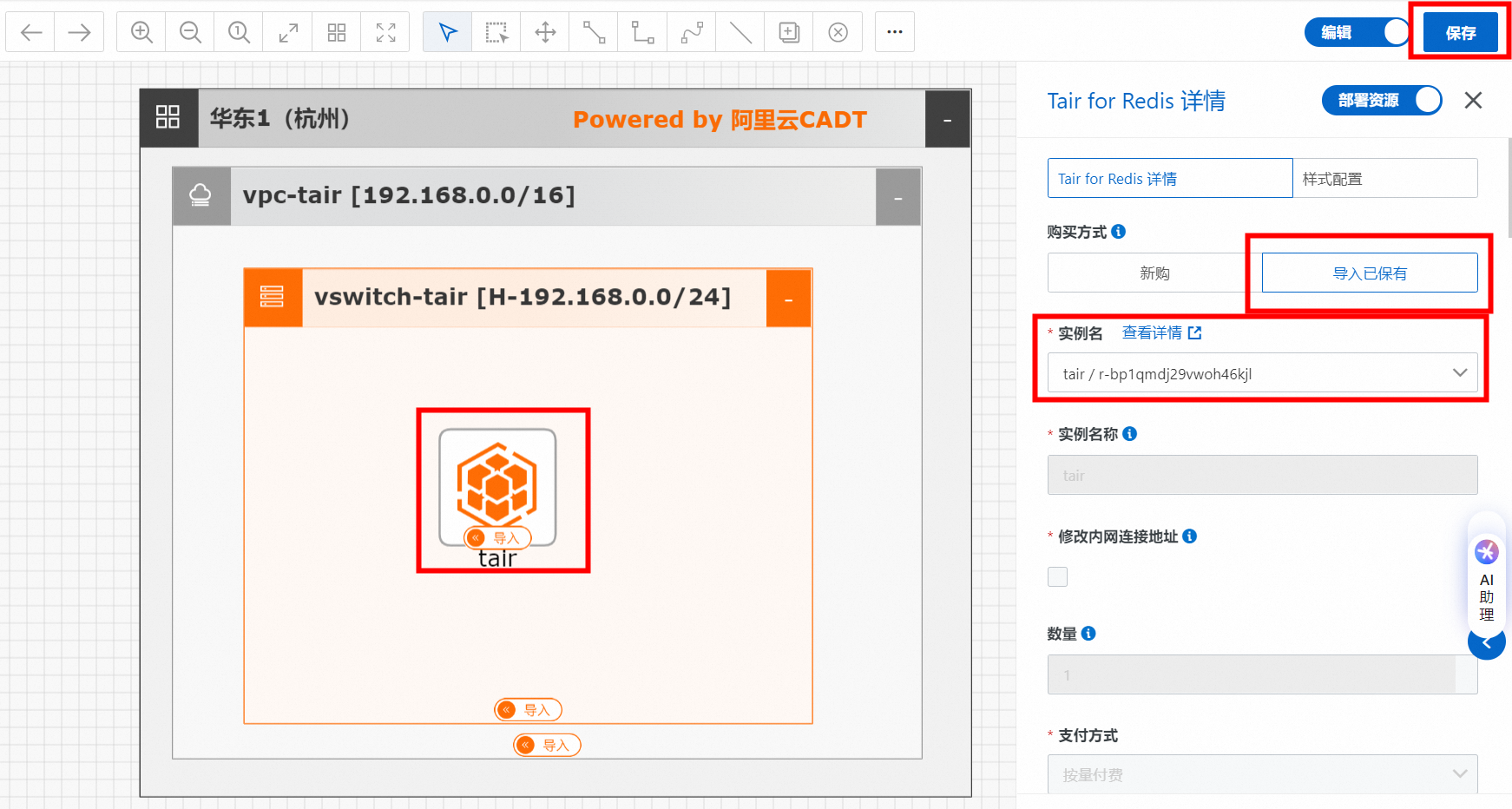Switch to the Tair for Redis 详情 tab

pyautogui.click(x=1170, y=178)
